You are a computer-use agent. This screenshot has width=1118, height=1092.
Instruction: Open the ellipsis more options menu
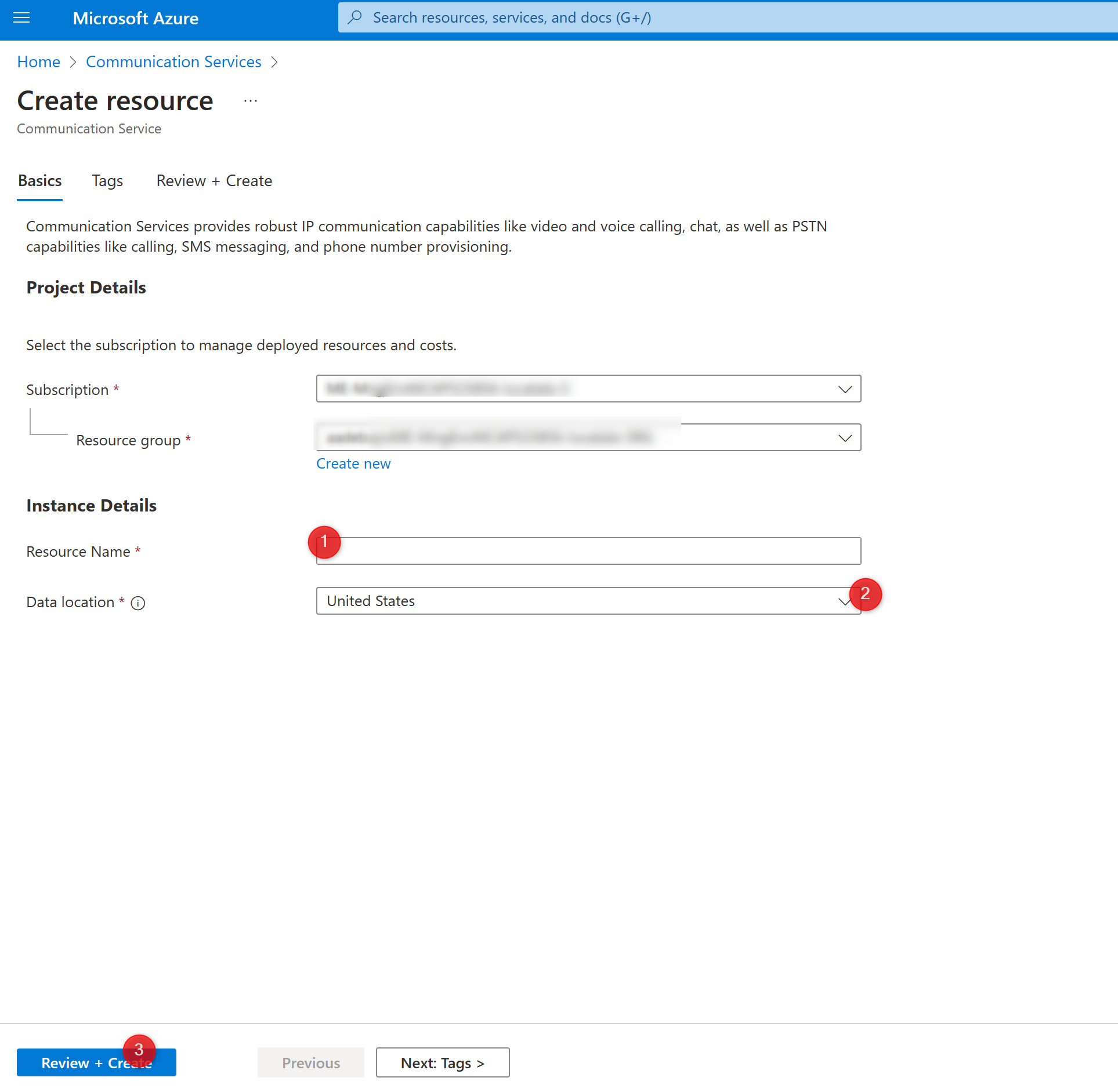[251, 101]
